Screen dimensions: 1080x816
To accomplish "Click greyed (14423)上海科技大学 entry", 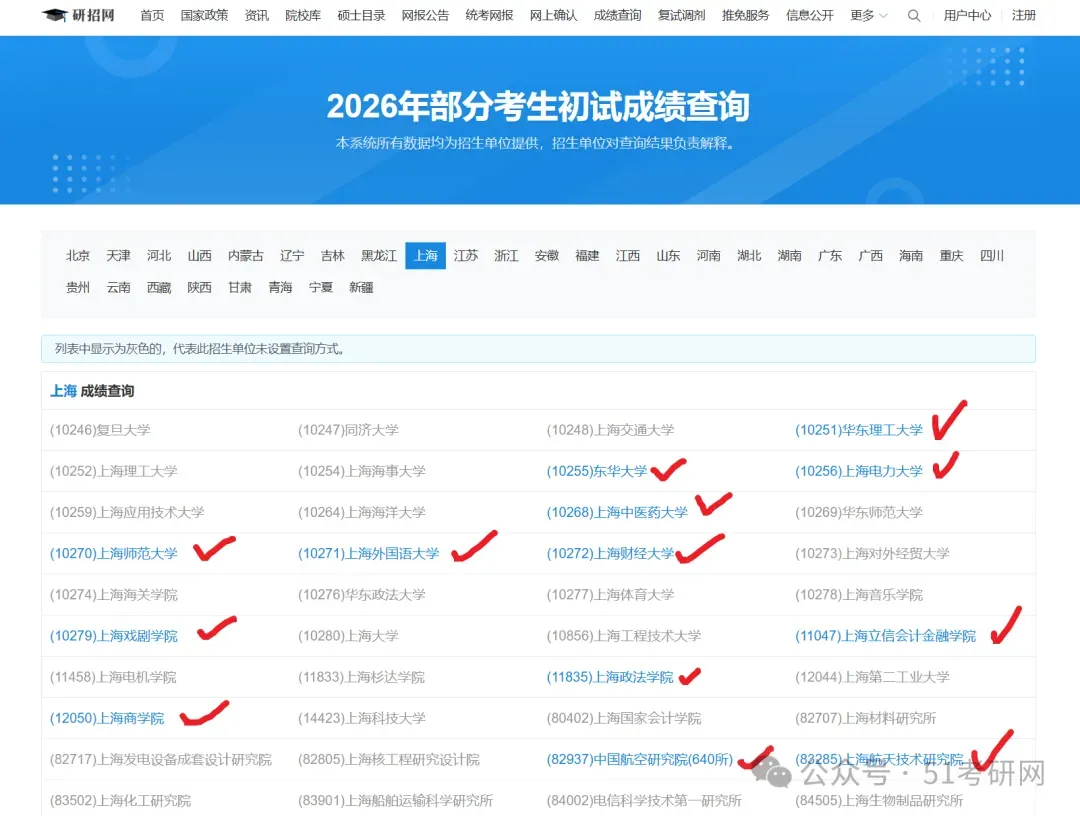I will click(x=362, y=718).
